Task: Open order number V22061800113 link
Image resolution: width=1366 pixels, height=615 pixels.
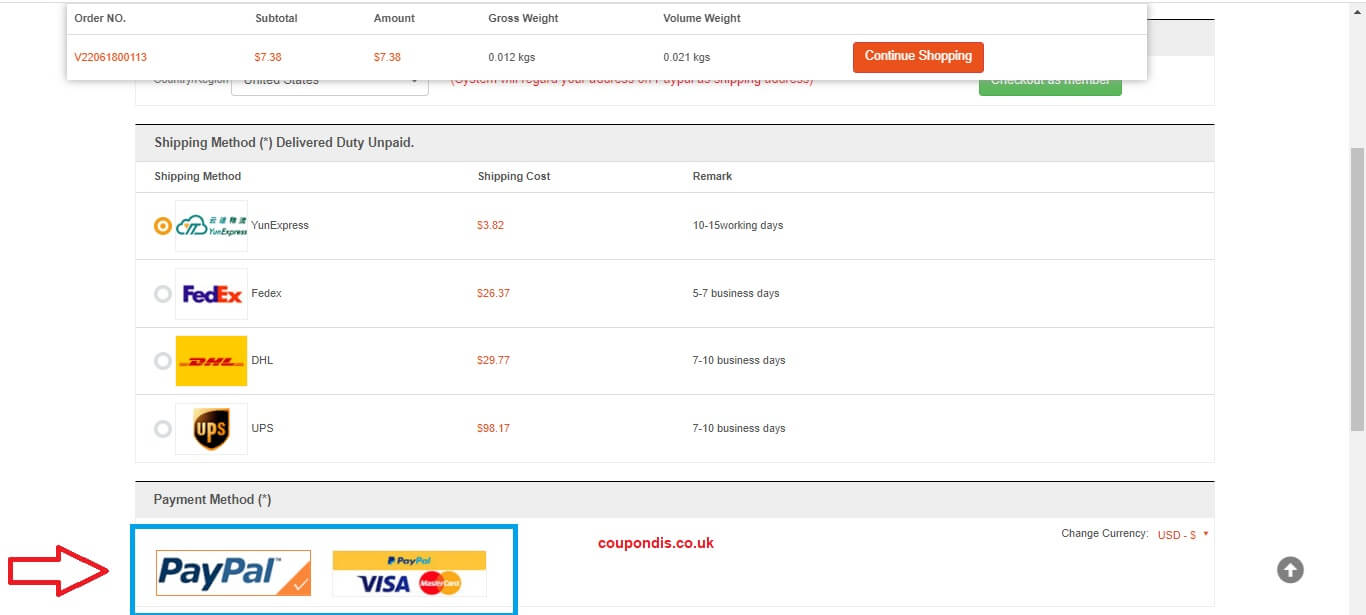Action: tap(110, 57)
